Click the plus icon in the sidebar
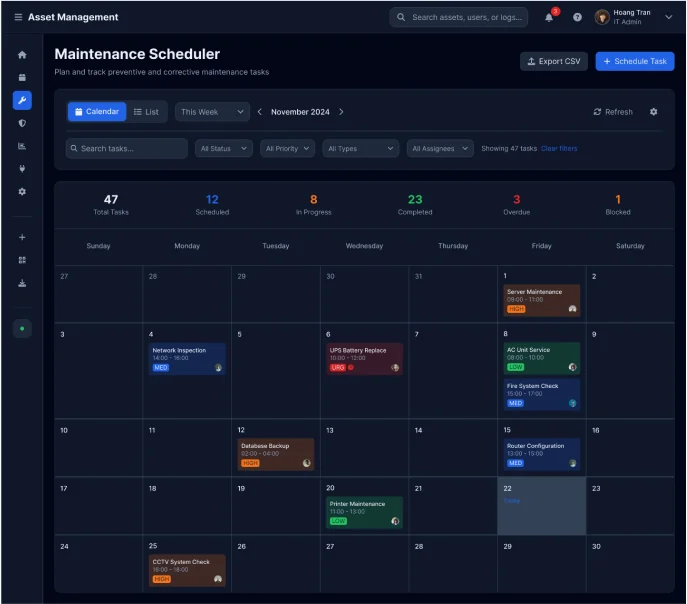Screen dimensions: 687x604 tap(22, 237)
